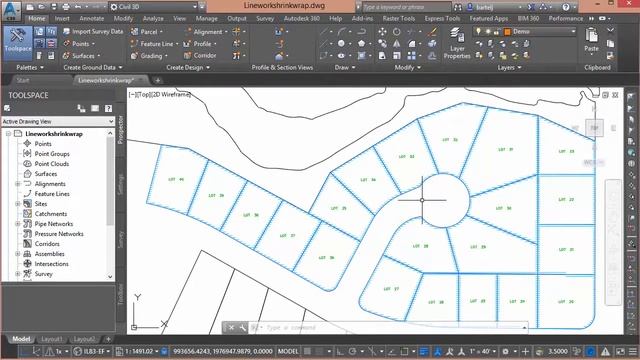Open the Toolspace palette button
Image resolution: width=640 pixels, height=360 pixels.
18,42
